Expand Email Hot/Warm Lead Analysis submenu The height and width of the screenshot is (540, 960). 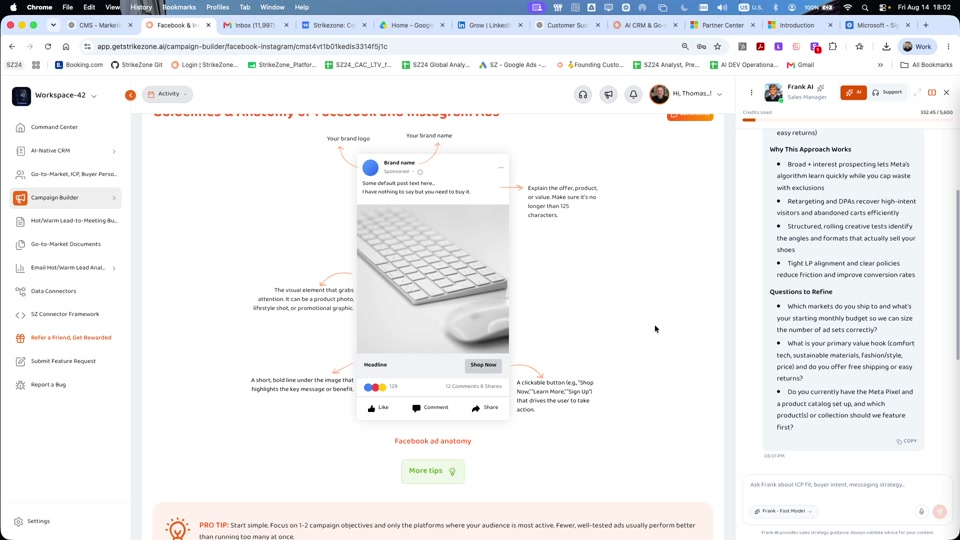click(x=114, y=268)
